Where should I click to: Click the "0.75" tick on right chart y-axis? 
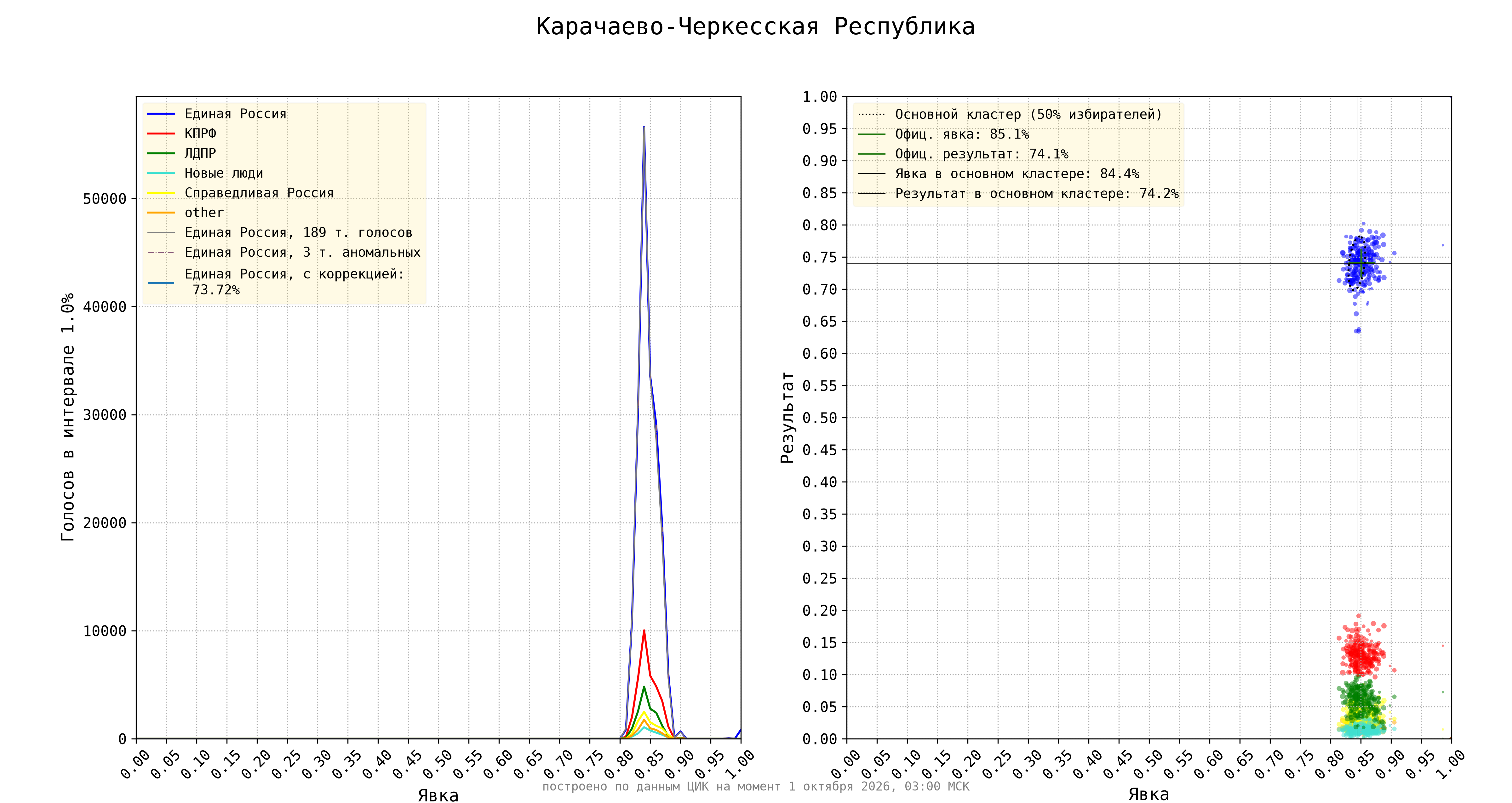coord(819,257)
